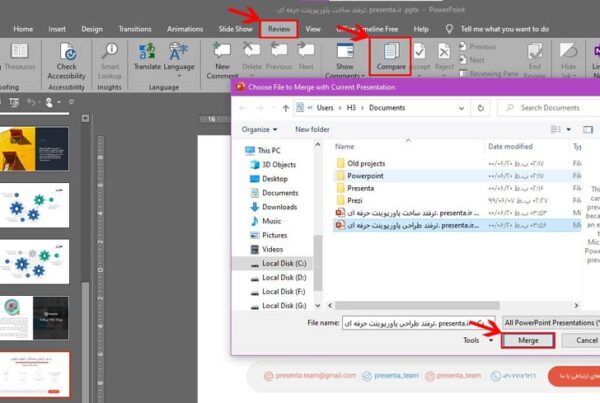This screenshot has height=403, width=600.
Task: Click Reject change icon
Action: pyautogui.click(x=444, y=57)
